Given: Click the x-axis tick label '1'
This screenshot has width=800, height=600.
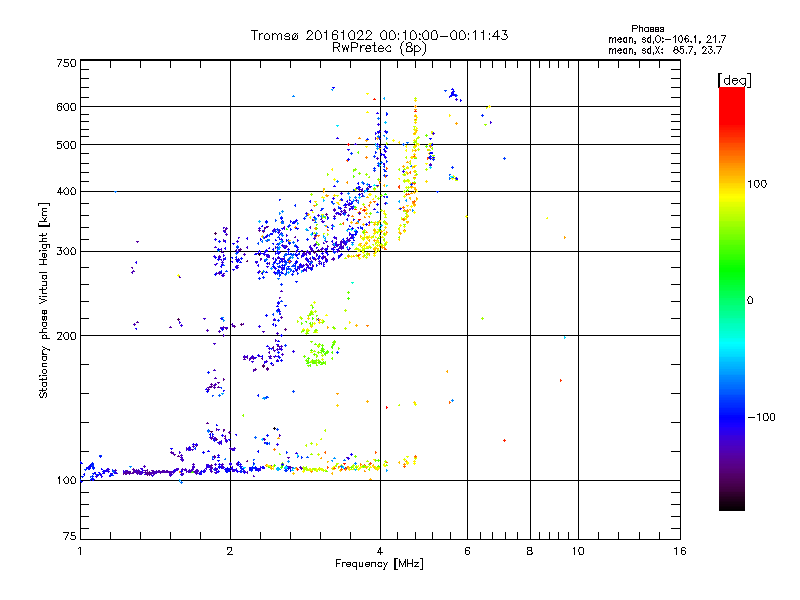Looking at the screenshot, I should [x=80, y=551].
